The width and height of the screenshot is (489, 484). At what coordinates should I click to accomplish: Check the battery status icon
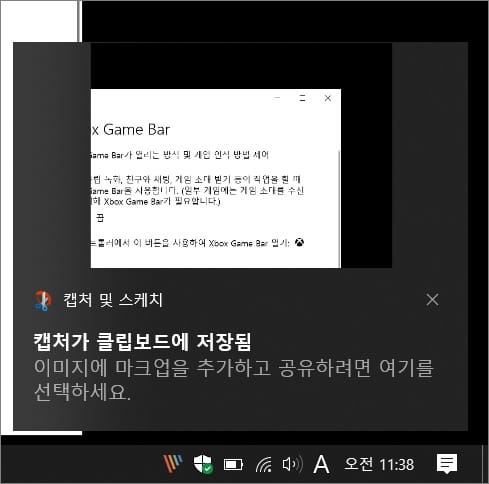tap(233, 464)
